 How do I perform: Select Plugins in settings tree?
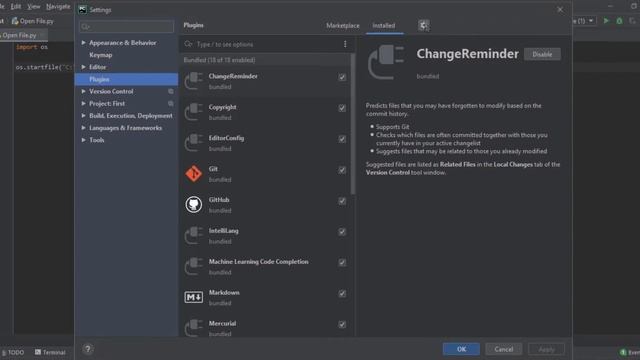pyautogui.click(x=127, y=79)
